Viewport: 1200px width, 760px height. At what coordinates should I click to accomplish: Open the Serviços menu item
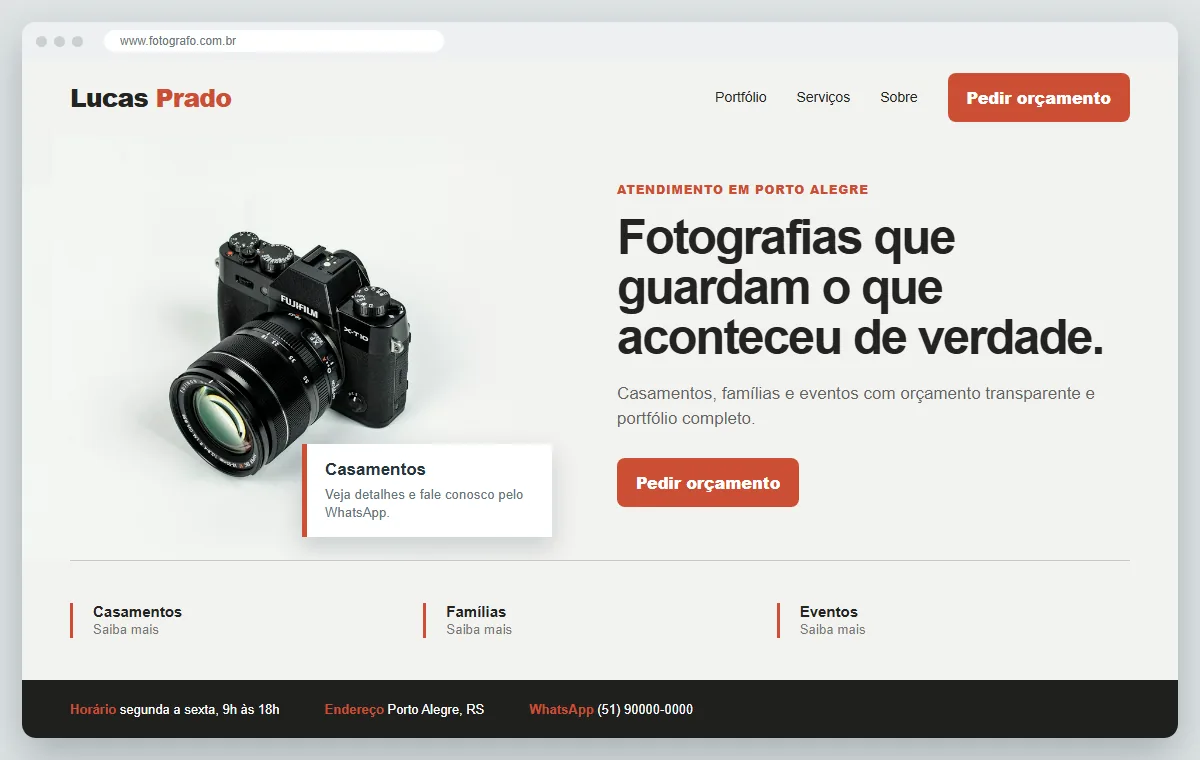tap(823, 97)
